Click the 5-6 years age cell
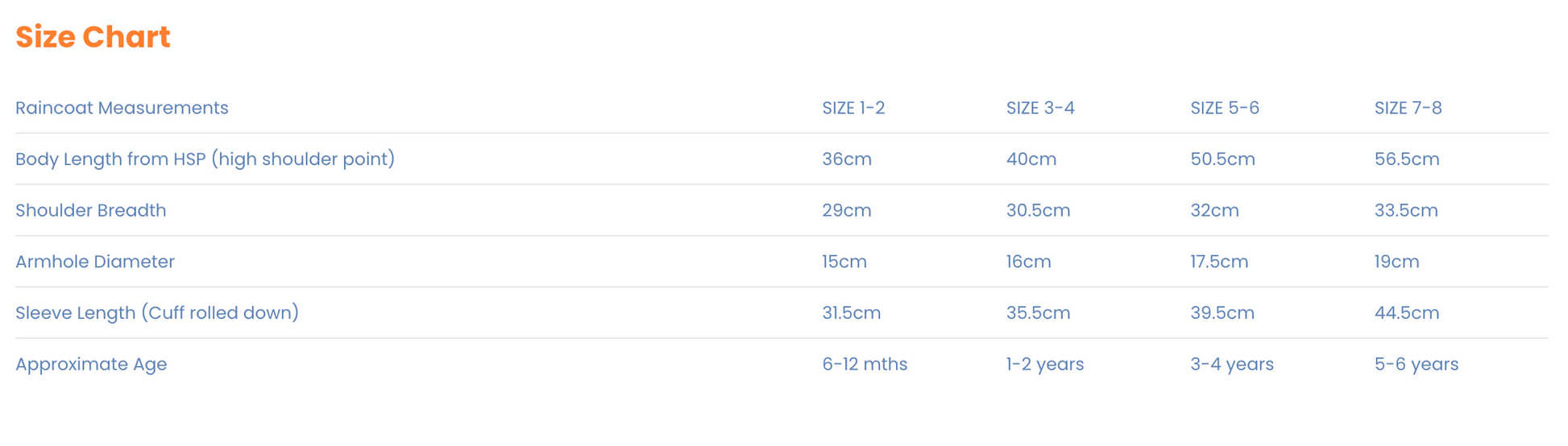The height and width of the screenshot is (446, 1568). pyautogui.click(x=1416, y=364)
